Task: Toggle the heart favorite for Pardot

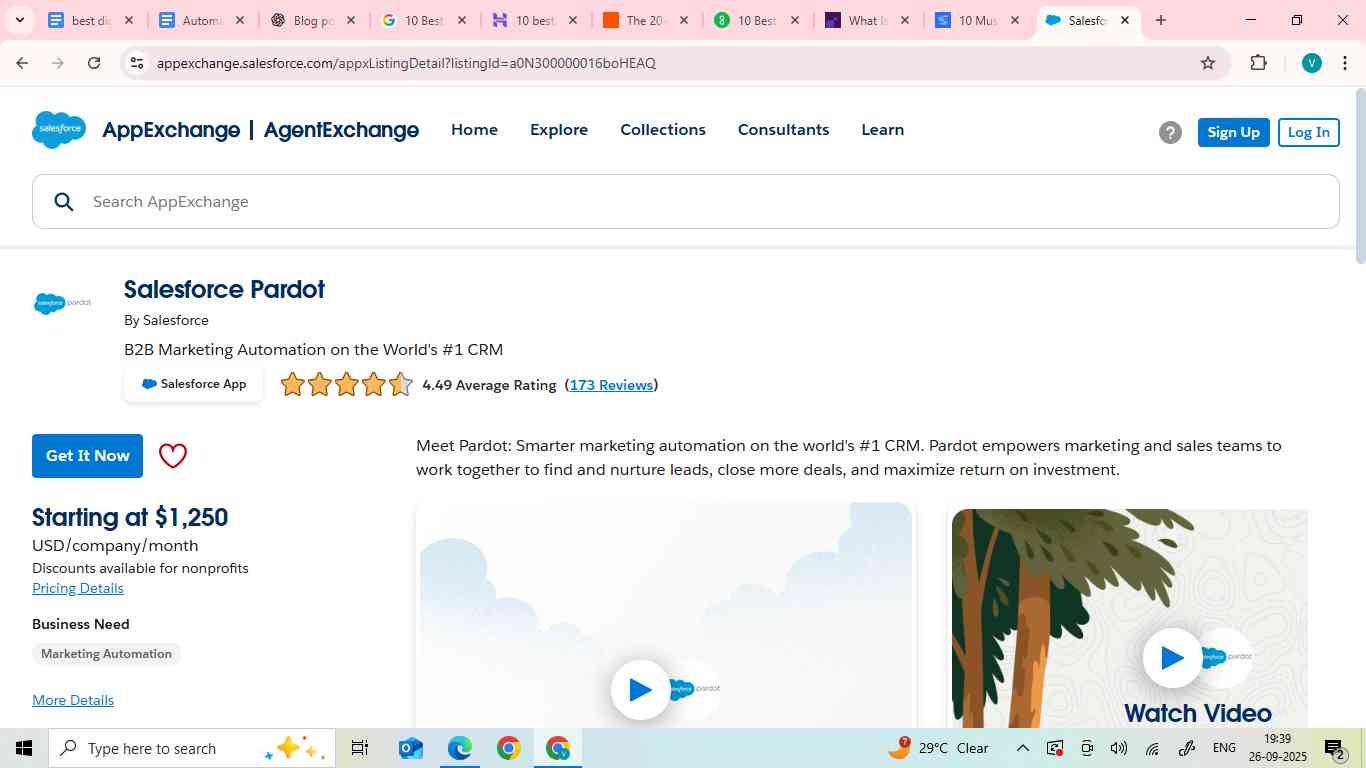Action: coord(172,455)
